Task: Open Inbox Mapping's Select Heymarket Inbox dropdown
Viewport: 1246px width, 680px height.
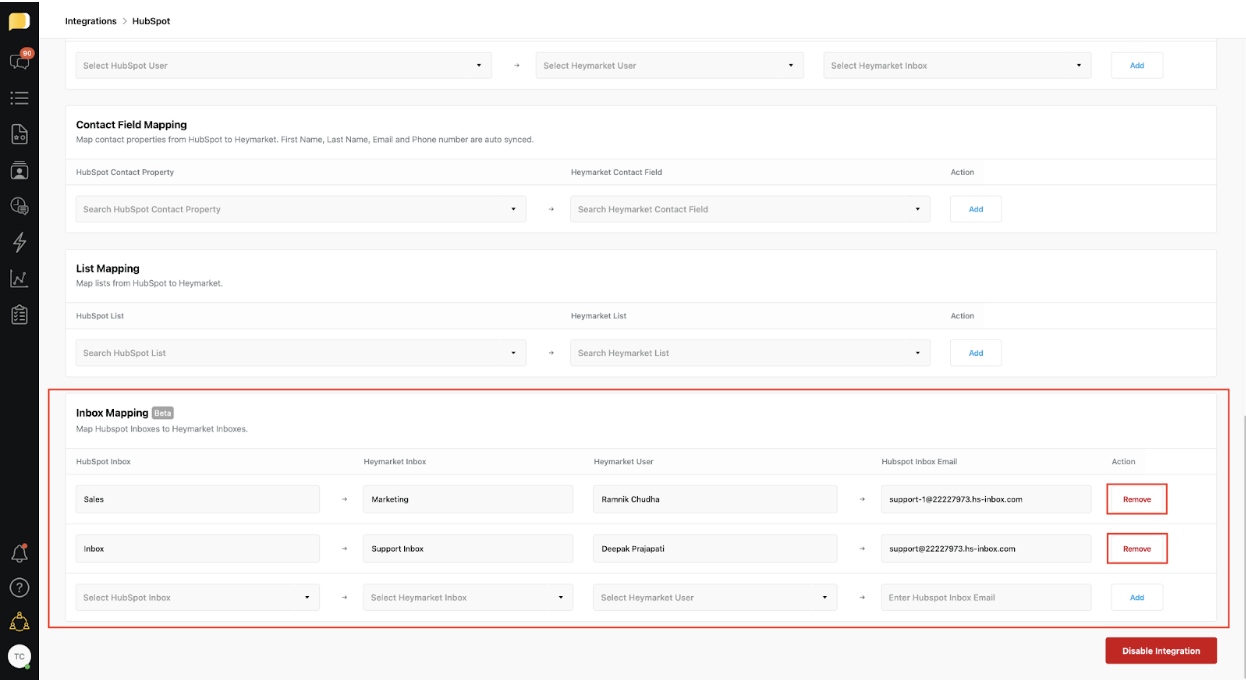Action: 468,598
